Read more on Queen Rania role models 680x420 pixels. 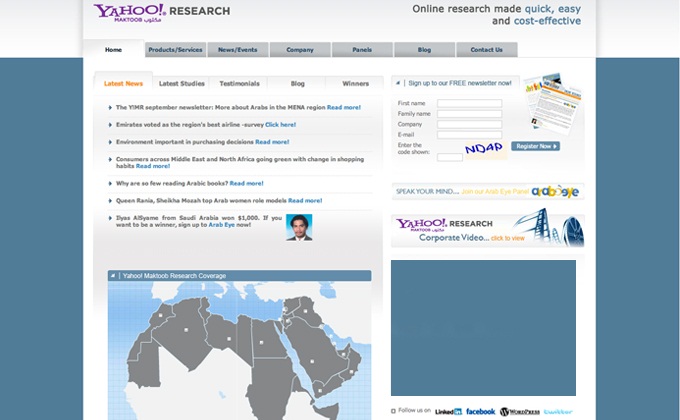(305, 200)
